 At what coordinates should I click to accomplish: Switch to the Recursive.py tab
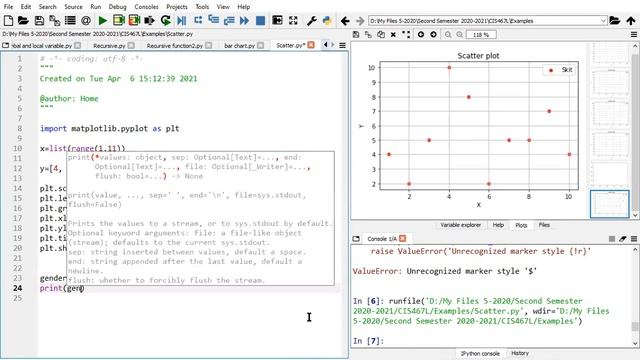(x=109, y=45)
